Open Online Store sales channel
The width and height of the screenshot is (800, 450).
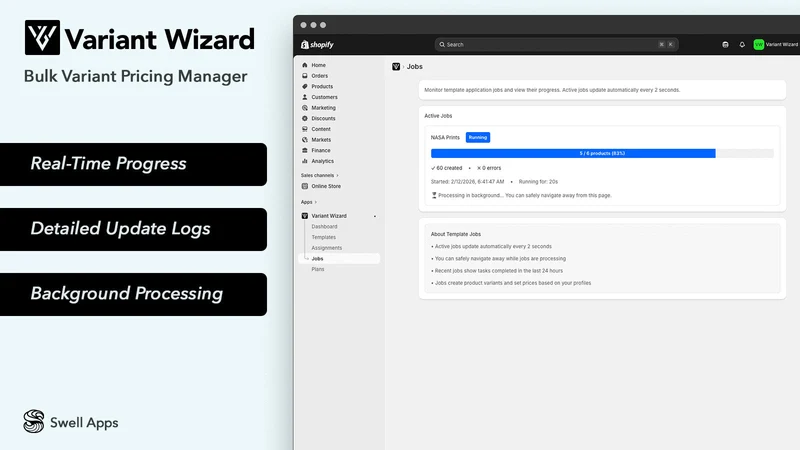[326, 186]
